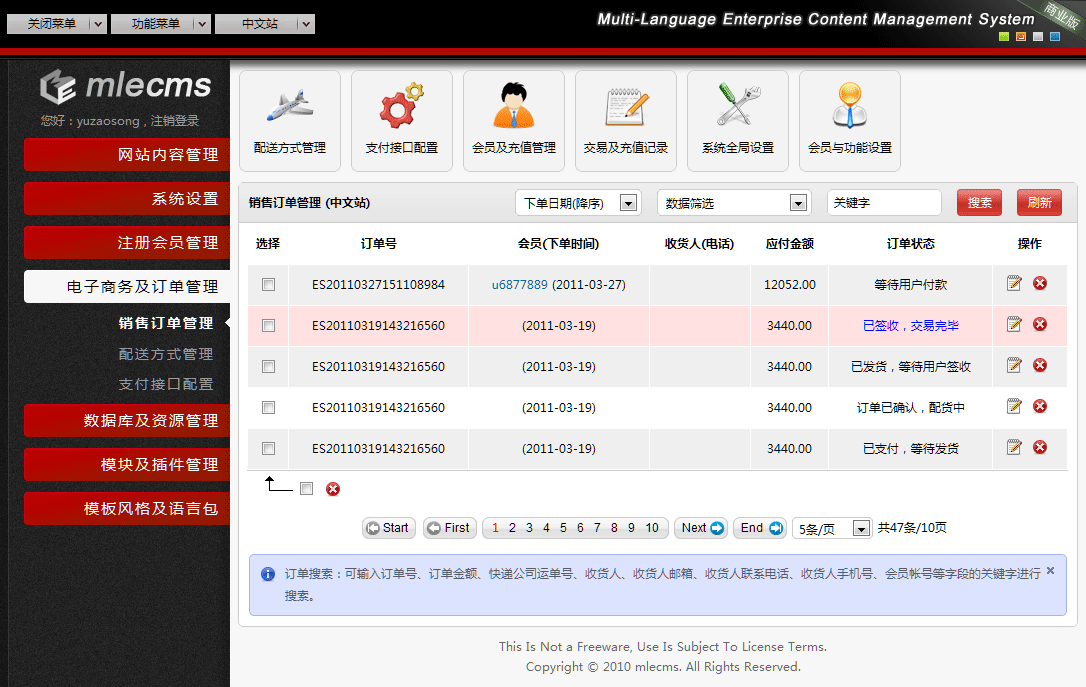The width and height of the screenshot is (1086, 687).
Task: Delete the order with status 等待用户付款
Action: click(x=1040, y=283)
